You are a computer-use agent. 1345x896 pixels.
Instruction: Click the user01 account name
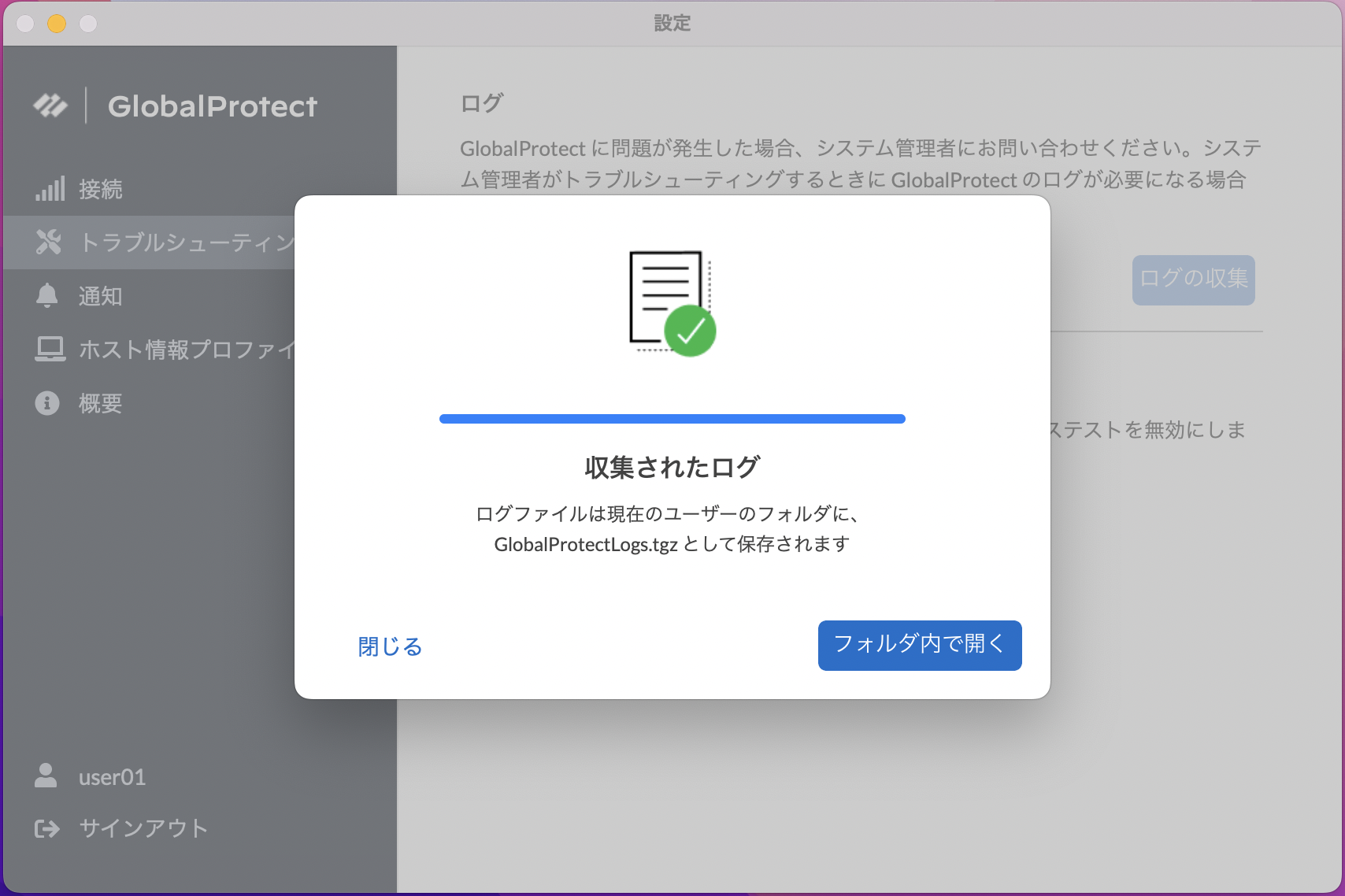(x=113, y=777)
